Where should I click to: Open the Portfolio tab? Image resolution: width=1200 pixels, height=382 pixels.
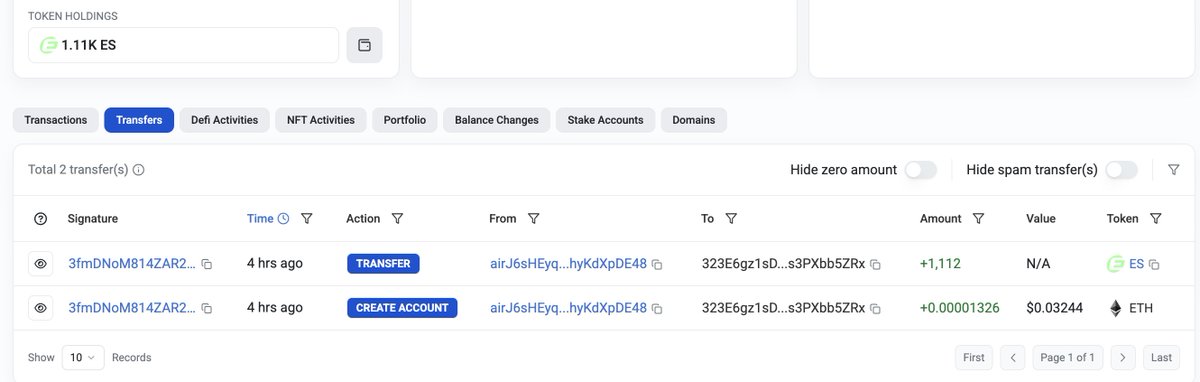pyautogui.click(x=404, y=120)
